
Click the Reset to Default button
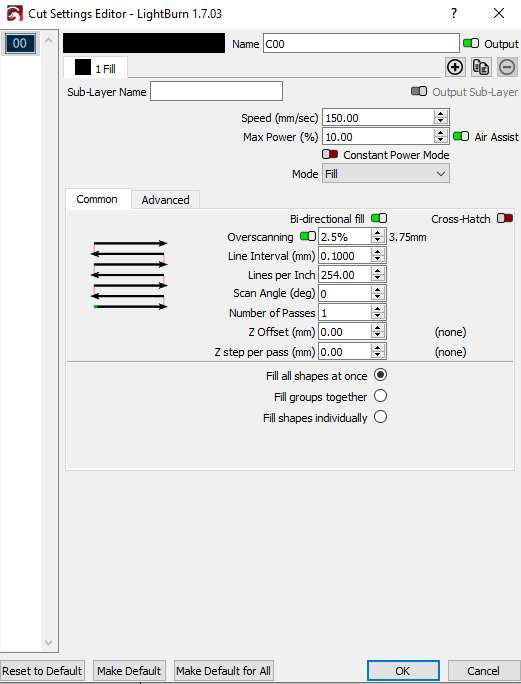(x=42, y=670)
